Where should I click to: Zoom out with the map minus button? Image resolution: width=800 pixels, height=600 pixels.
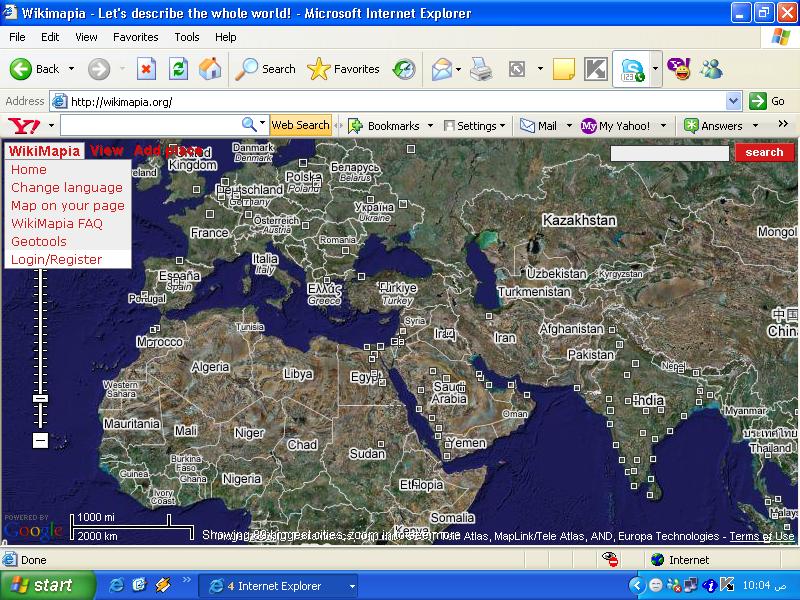pos(40,440)
